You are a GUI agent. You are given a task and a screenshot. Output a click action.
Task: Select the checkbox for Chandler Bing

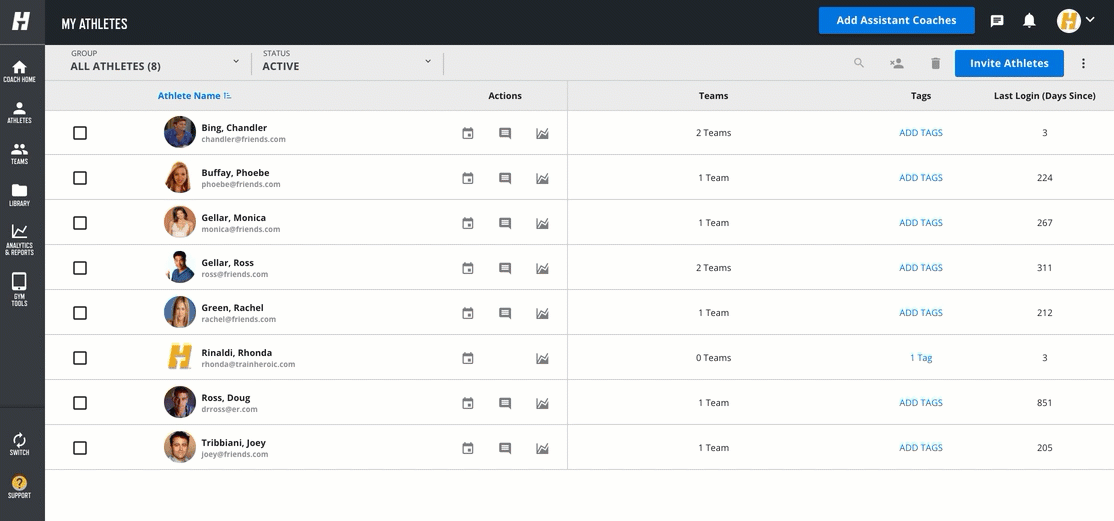coord(80,133)
